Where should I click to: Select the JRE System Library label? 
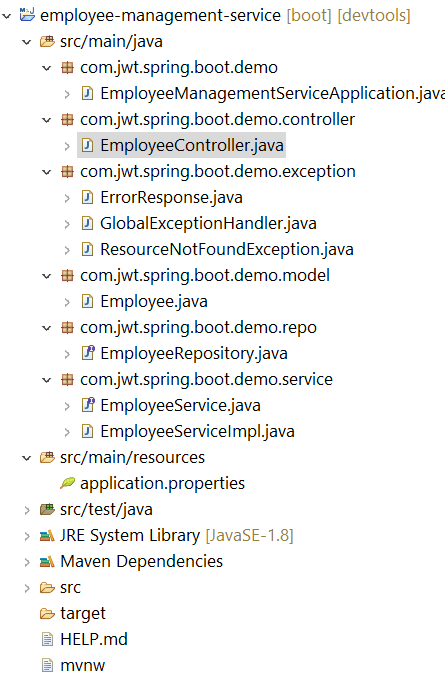pyautogui.click(x=130, y=536)
